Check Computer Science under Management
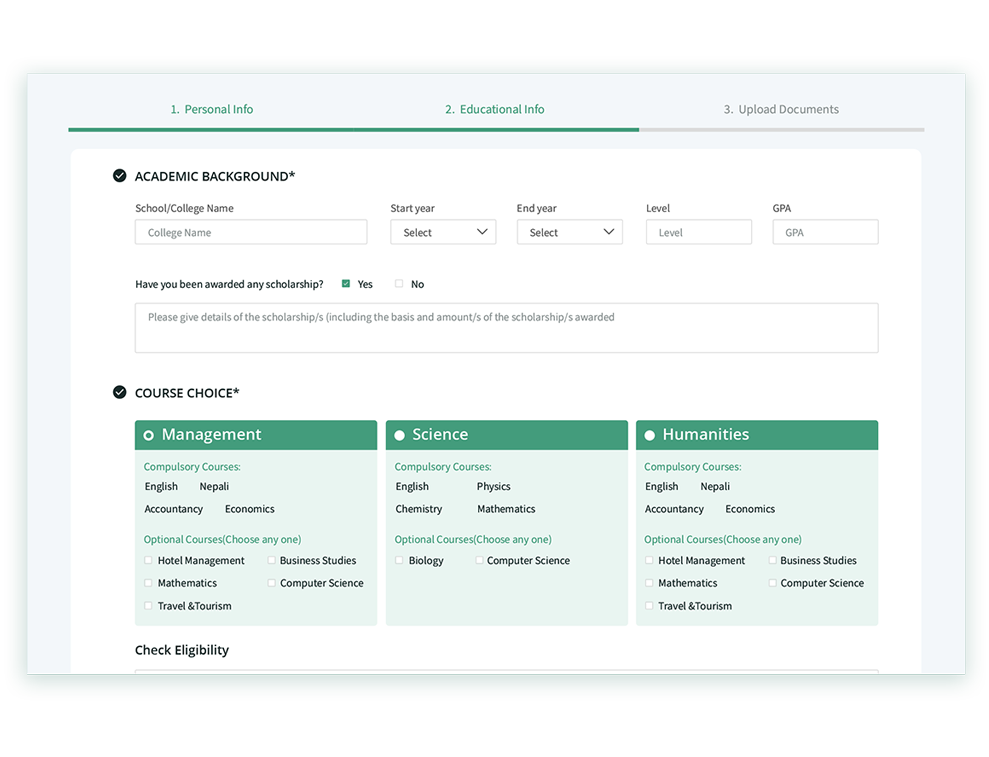The height and width of the screenshot is (757, 989). [x=271, y=583]
